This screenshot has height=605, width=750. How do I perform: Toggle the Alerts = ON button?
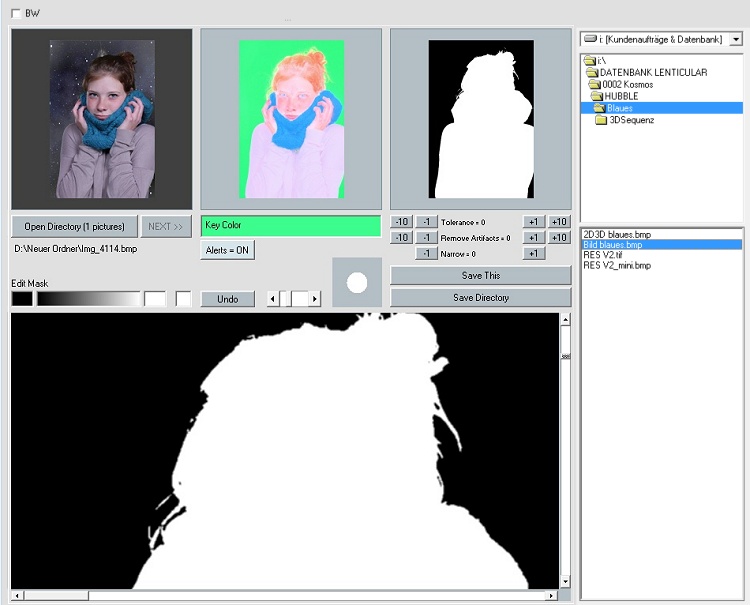[228, 250]
